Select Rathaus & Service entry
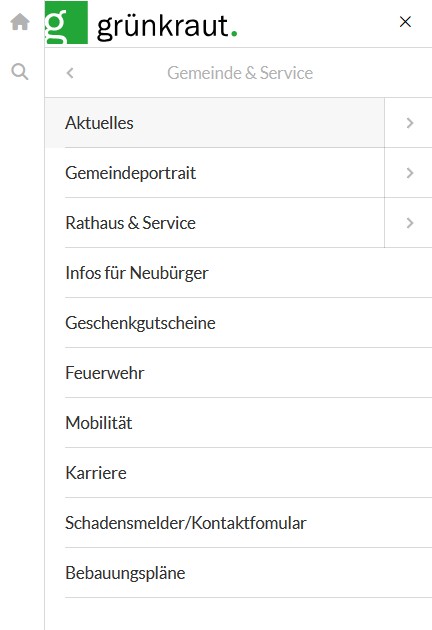This screenshot has width=432, height=630. (x=225, y=223)
